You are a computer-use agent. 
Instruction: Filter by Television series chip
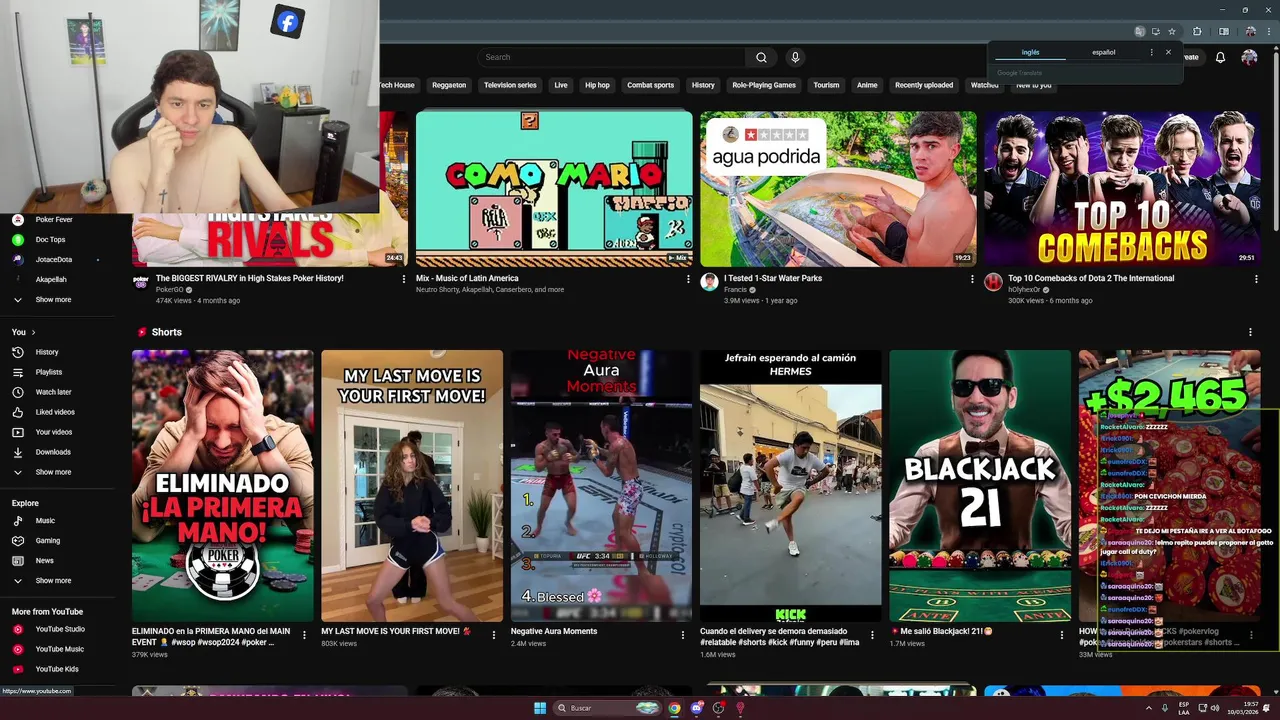[x=510, y=85]
